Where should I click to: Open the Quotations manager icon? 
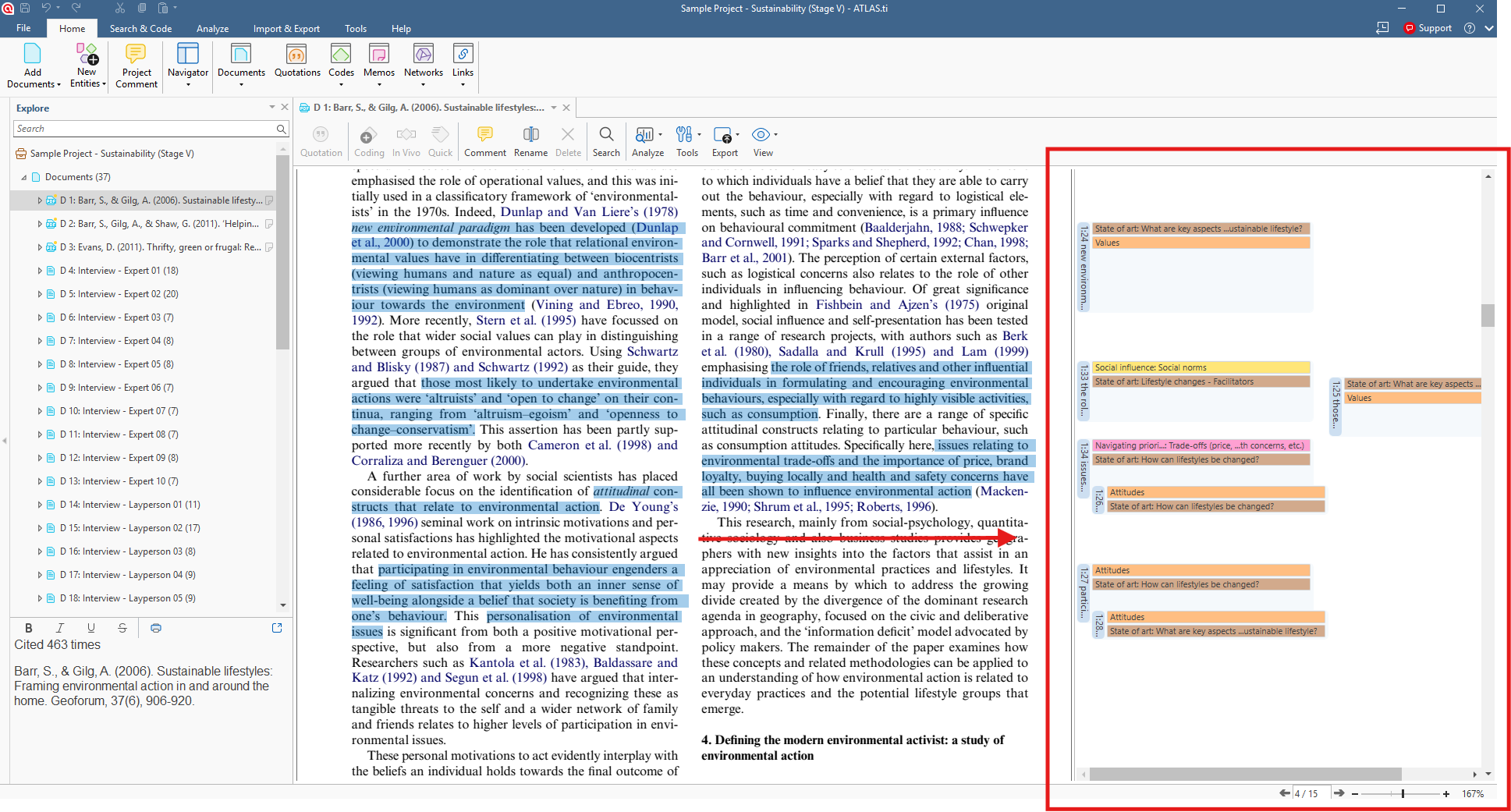point(296,61)
